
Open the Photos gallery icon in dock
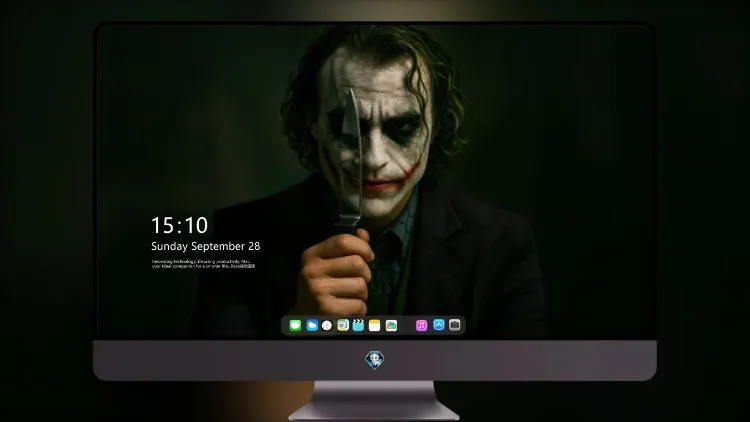tap(391, 325)
